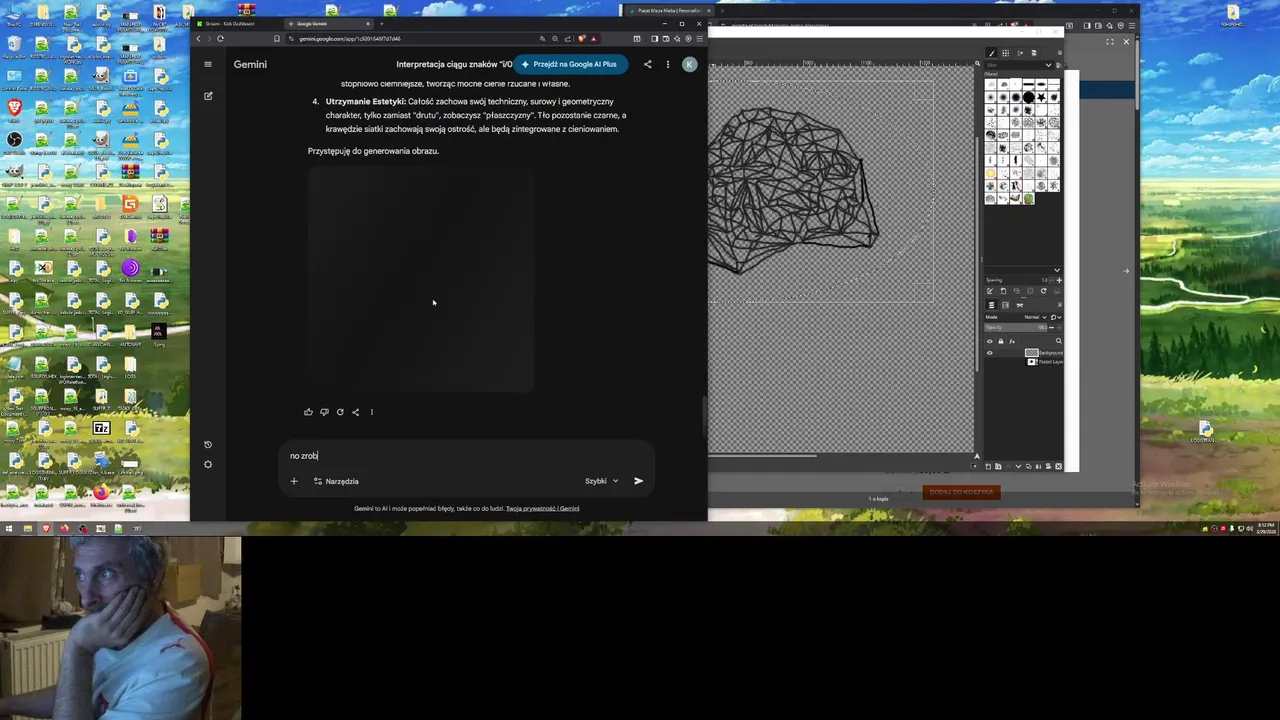Open the Layers tab in GIMP dock
This screenshot has width=1280, height=720.
991,305
